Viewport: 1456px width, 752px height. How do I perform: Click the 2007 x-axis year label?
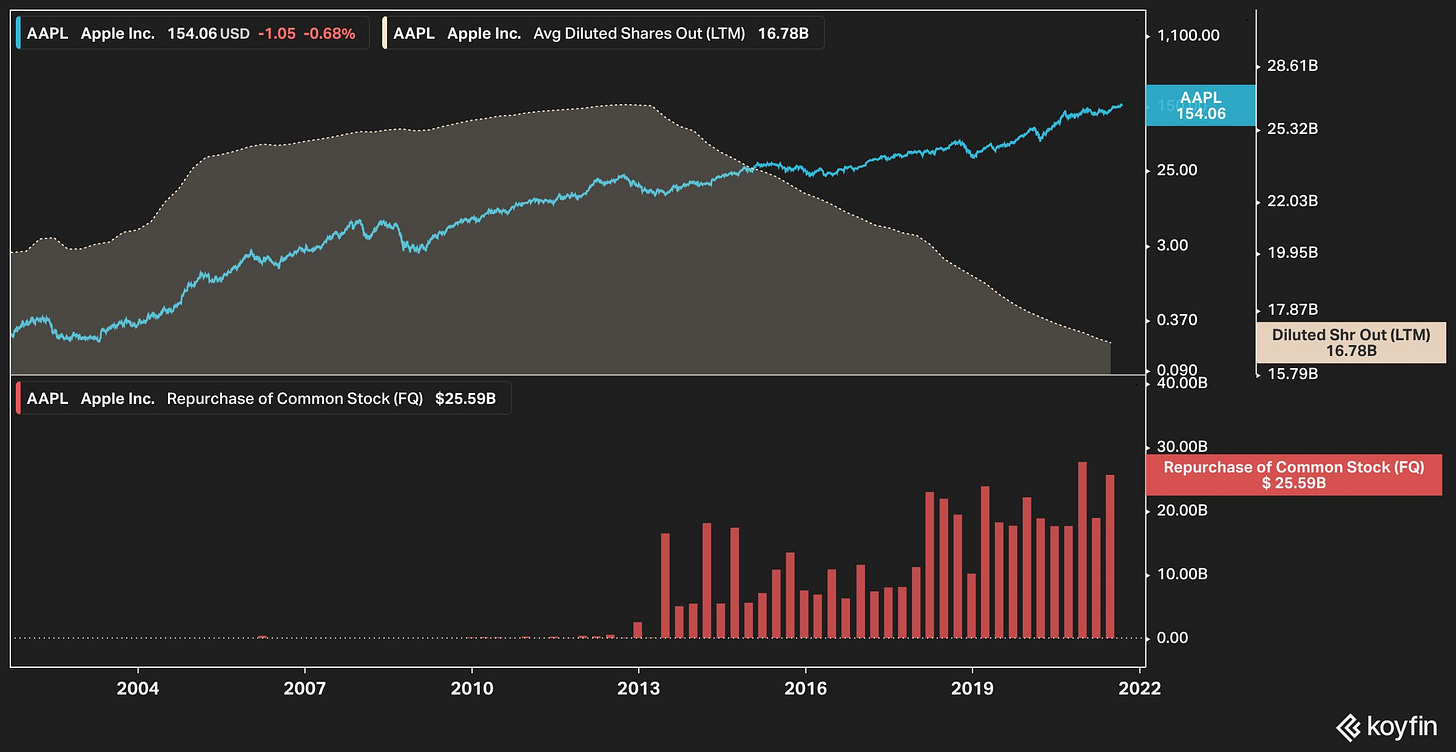pos(305,689)
